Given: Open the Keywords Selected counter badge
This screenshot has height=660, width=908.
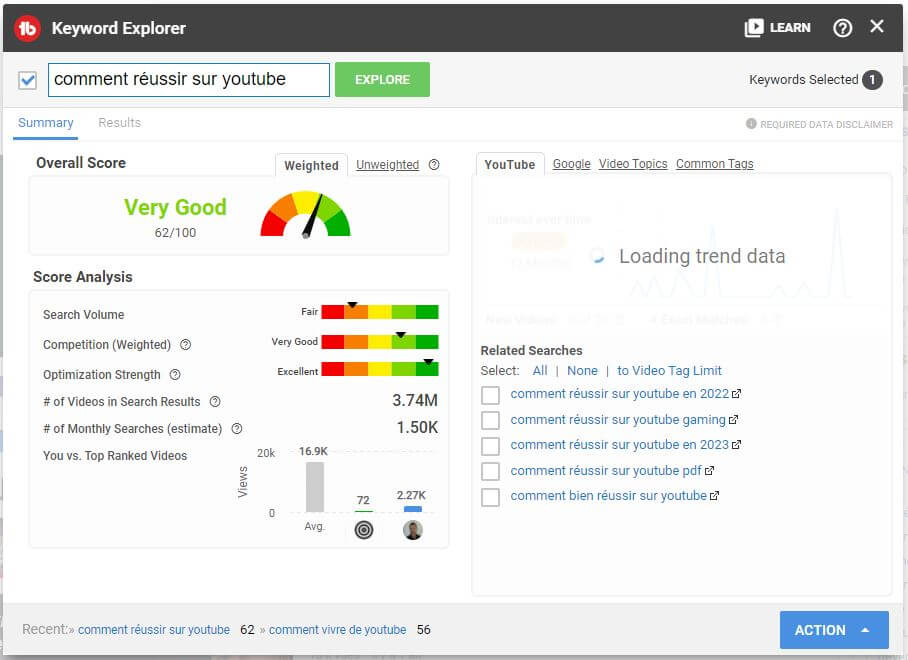Looking at the screenshot, I should click(872, 80).
